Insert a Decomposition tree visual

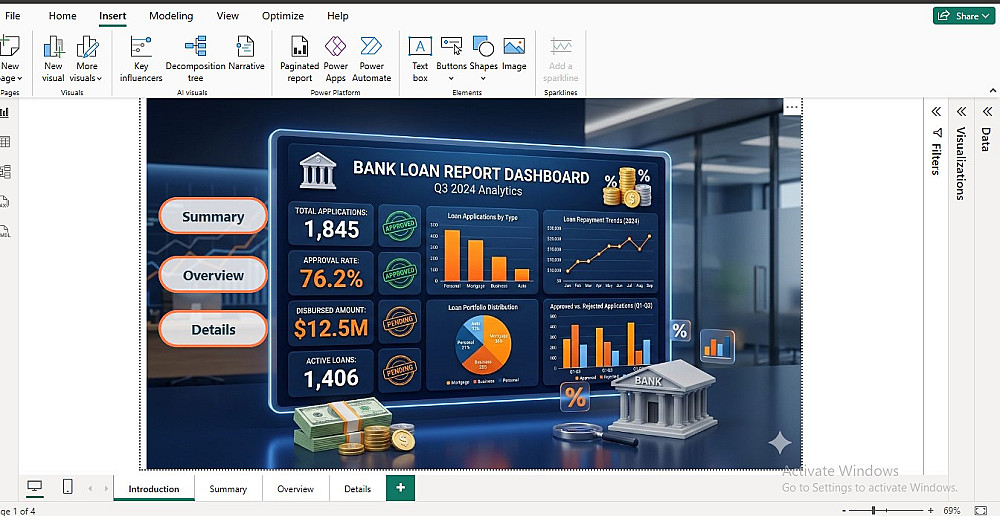coord(195,59)
